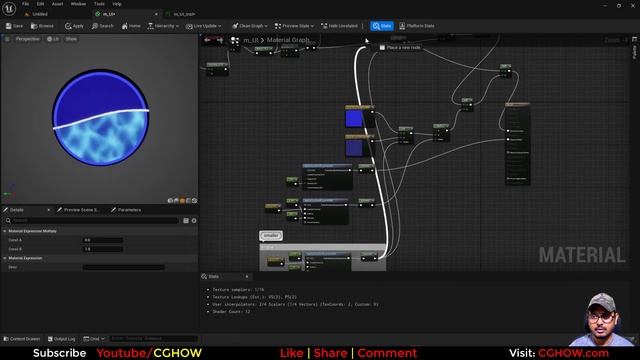Open viewport hamburger options menu
640x360 pixels.
7,39
